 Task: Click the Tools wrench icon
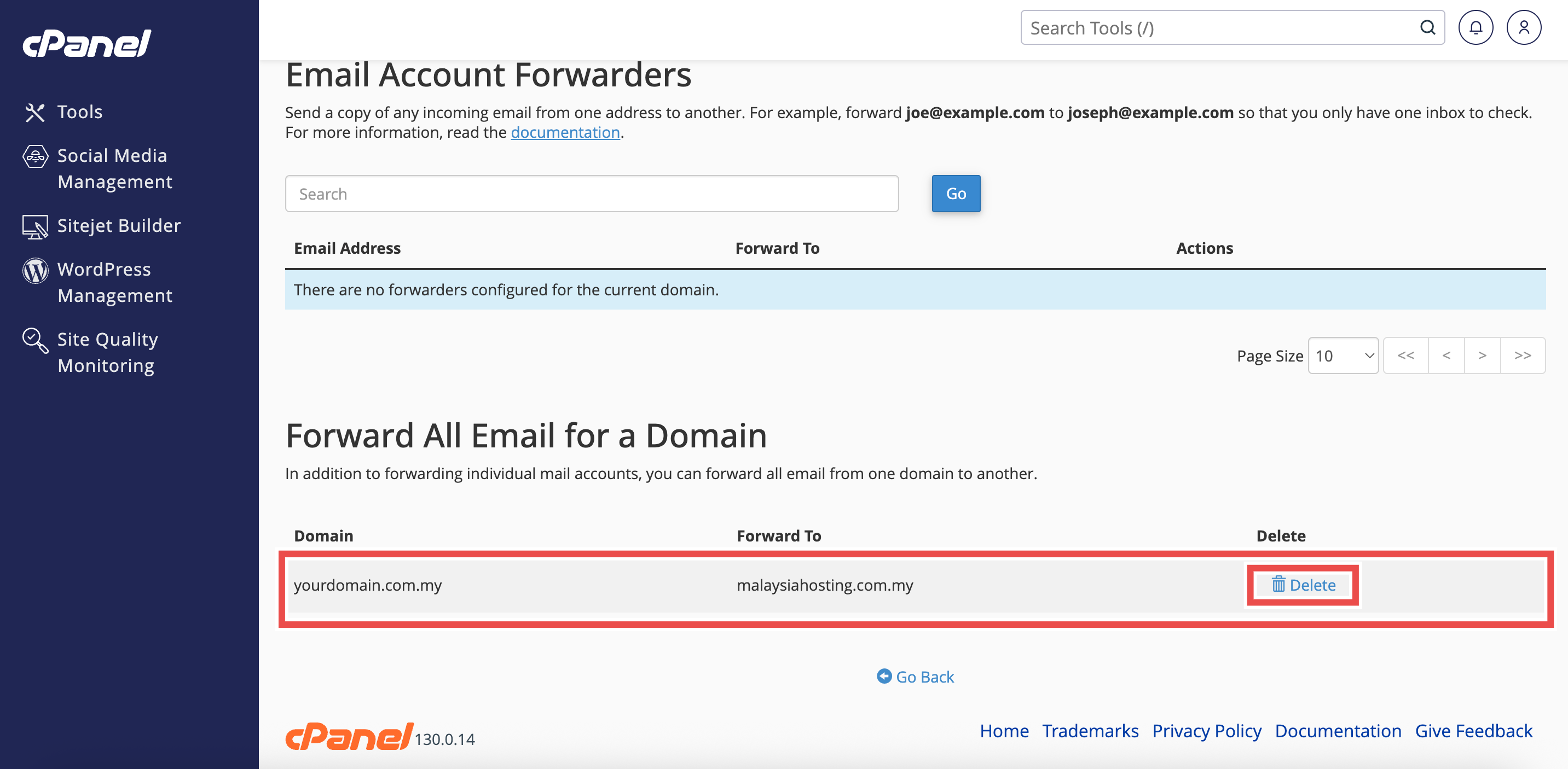34,112
